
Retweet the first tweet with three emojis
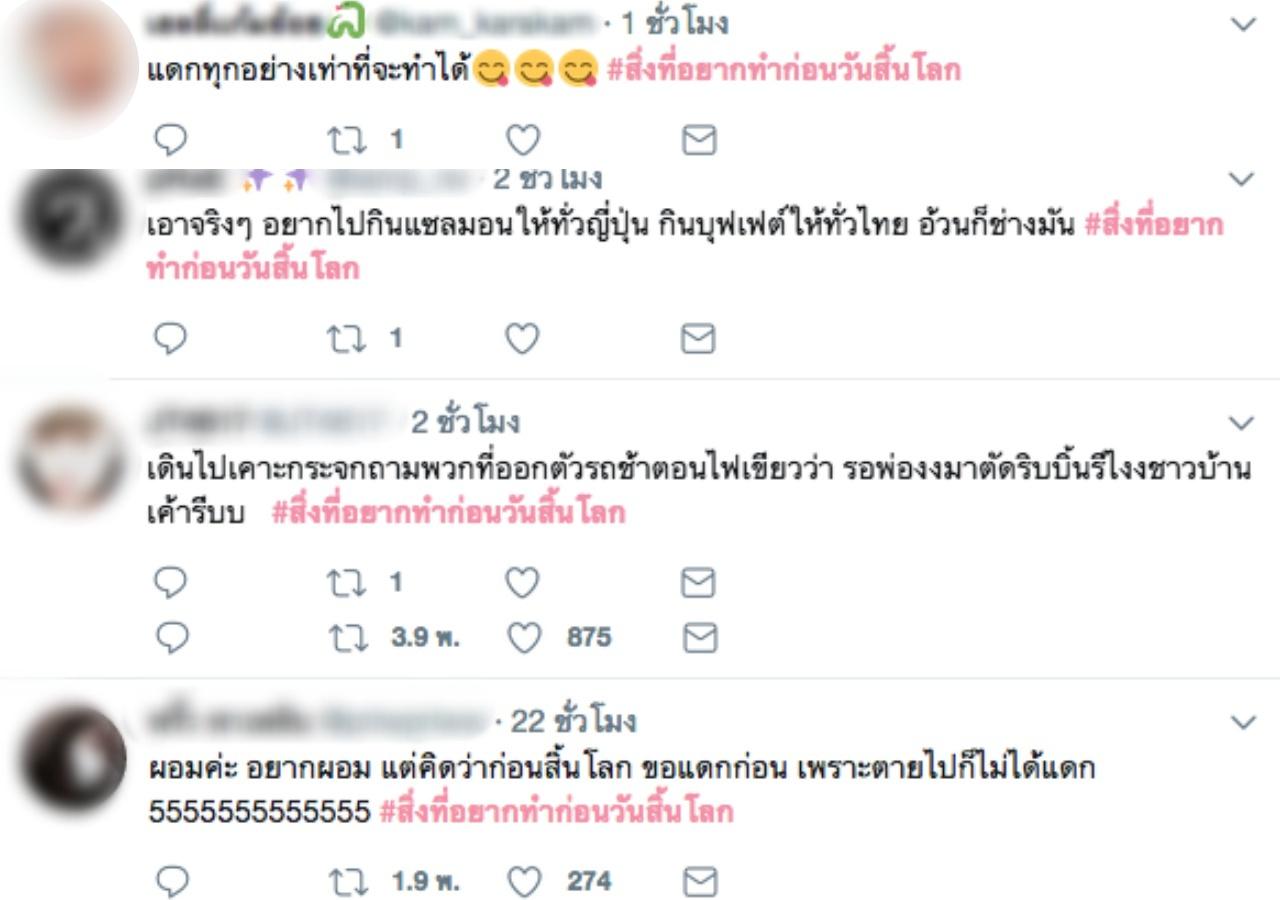pos(346,140)
